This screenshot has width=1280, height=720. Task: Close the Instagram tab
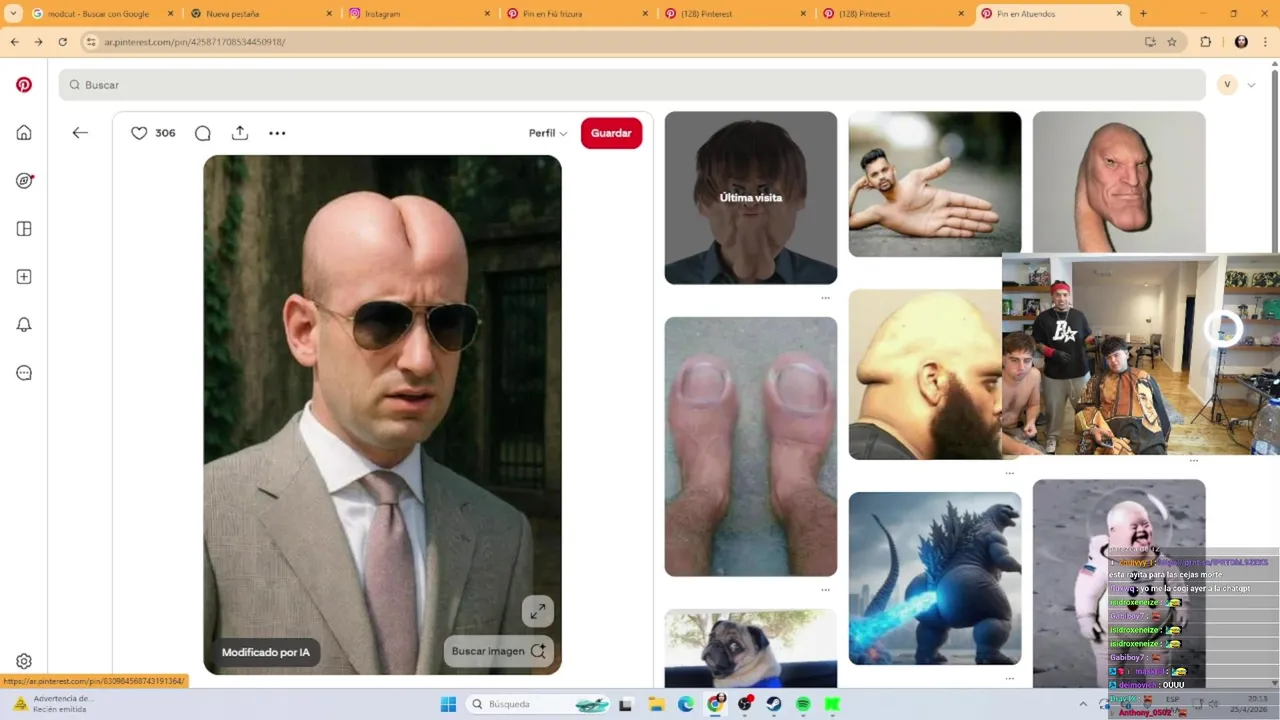(x=487, y=14)
